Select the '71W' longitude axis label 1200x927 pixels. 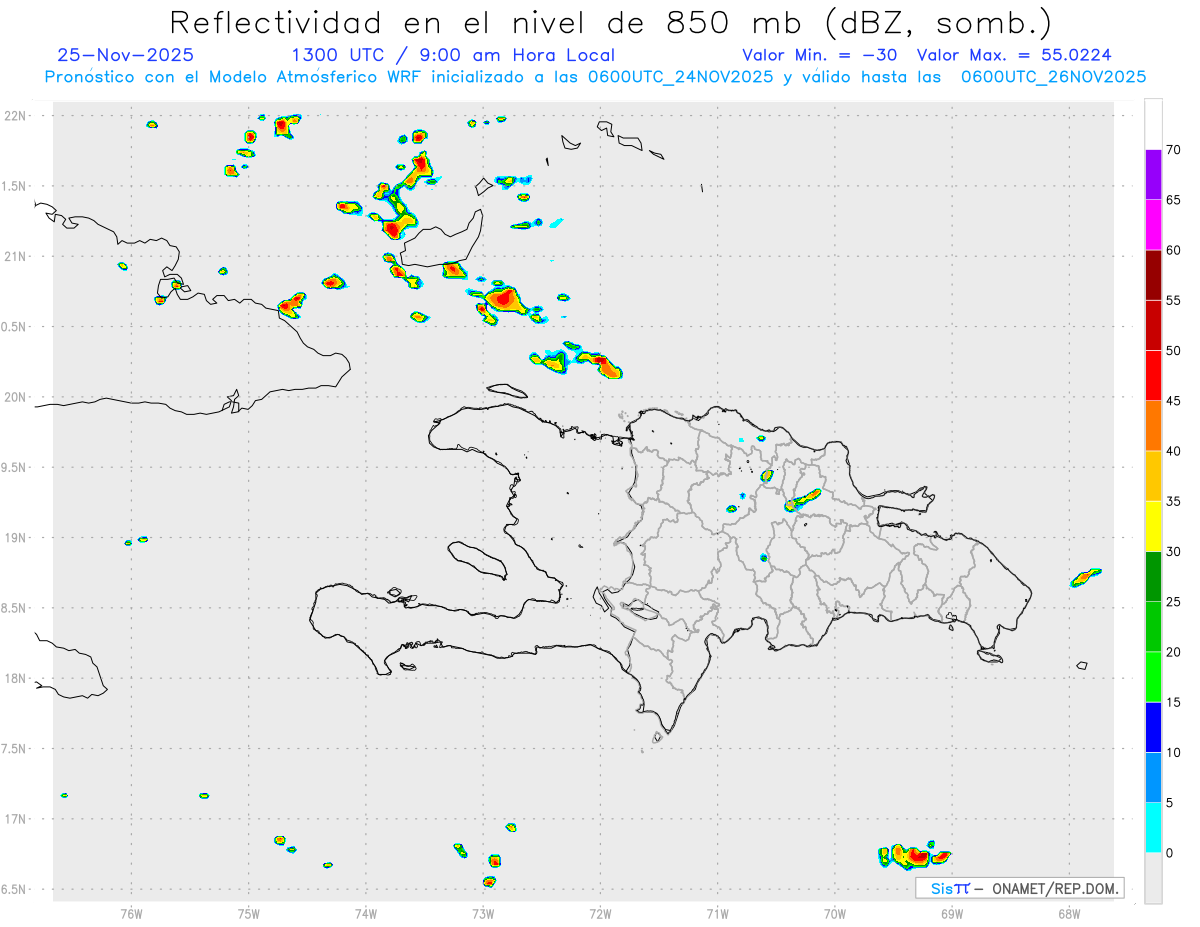point(717,913)
